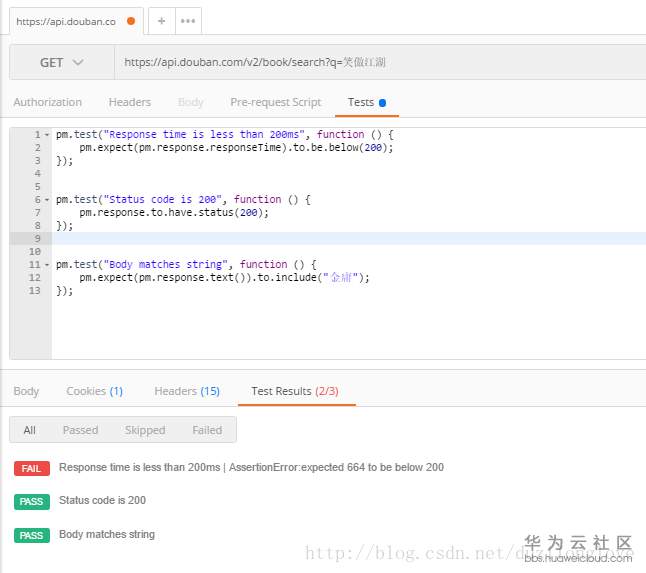Open the Test Results (2/3) tab
646x573 pixels.
click(x=295, y=391)
